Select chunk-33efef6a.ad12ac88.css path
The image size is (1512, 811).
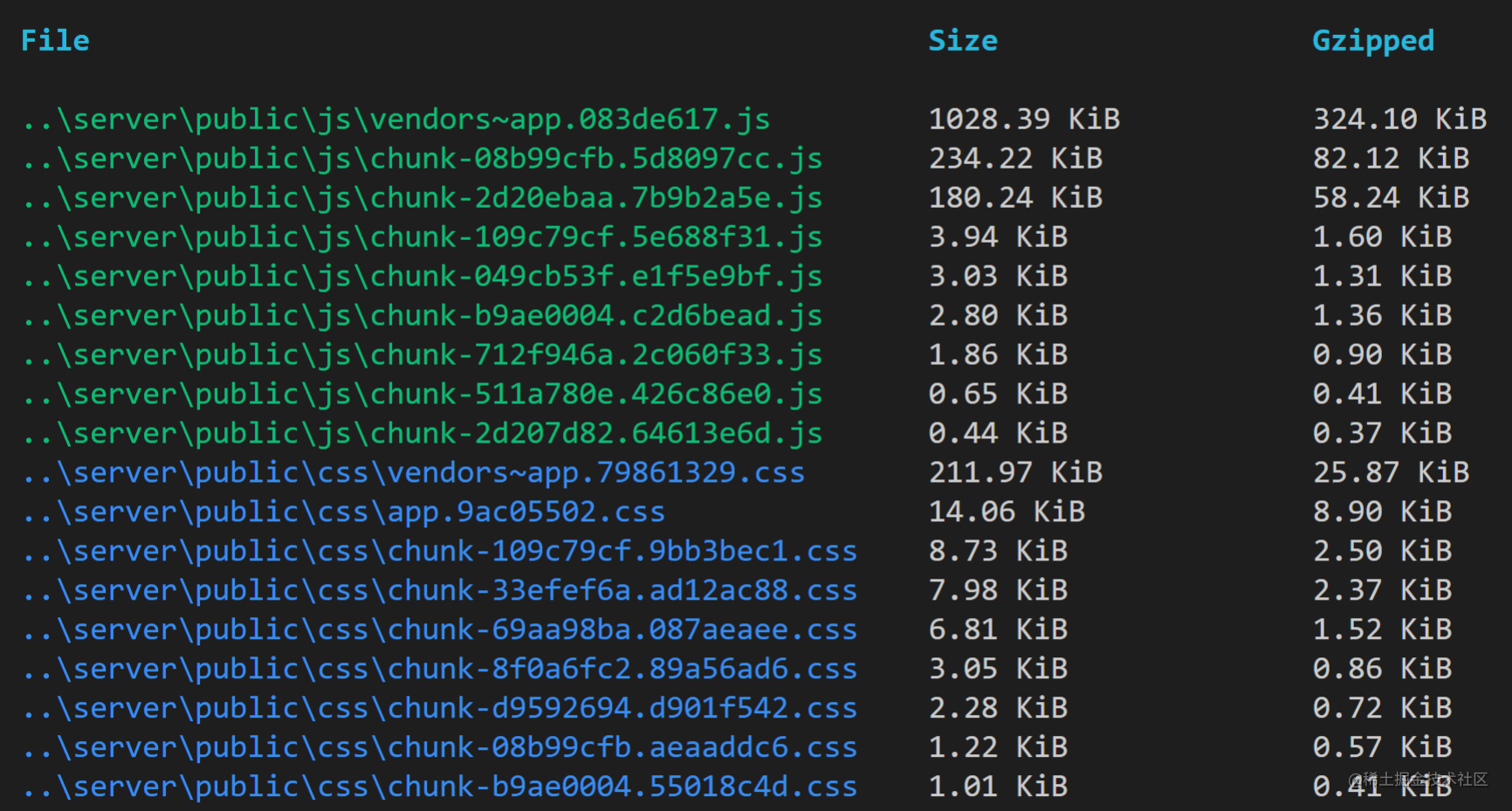(440, 591)
